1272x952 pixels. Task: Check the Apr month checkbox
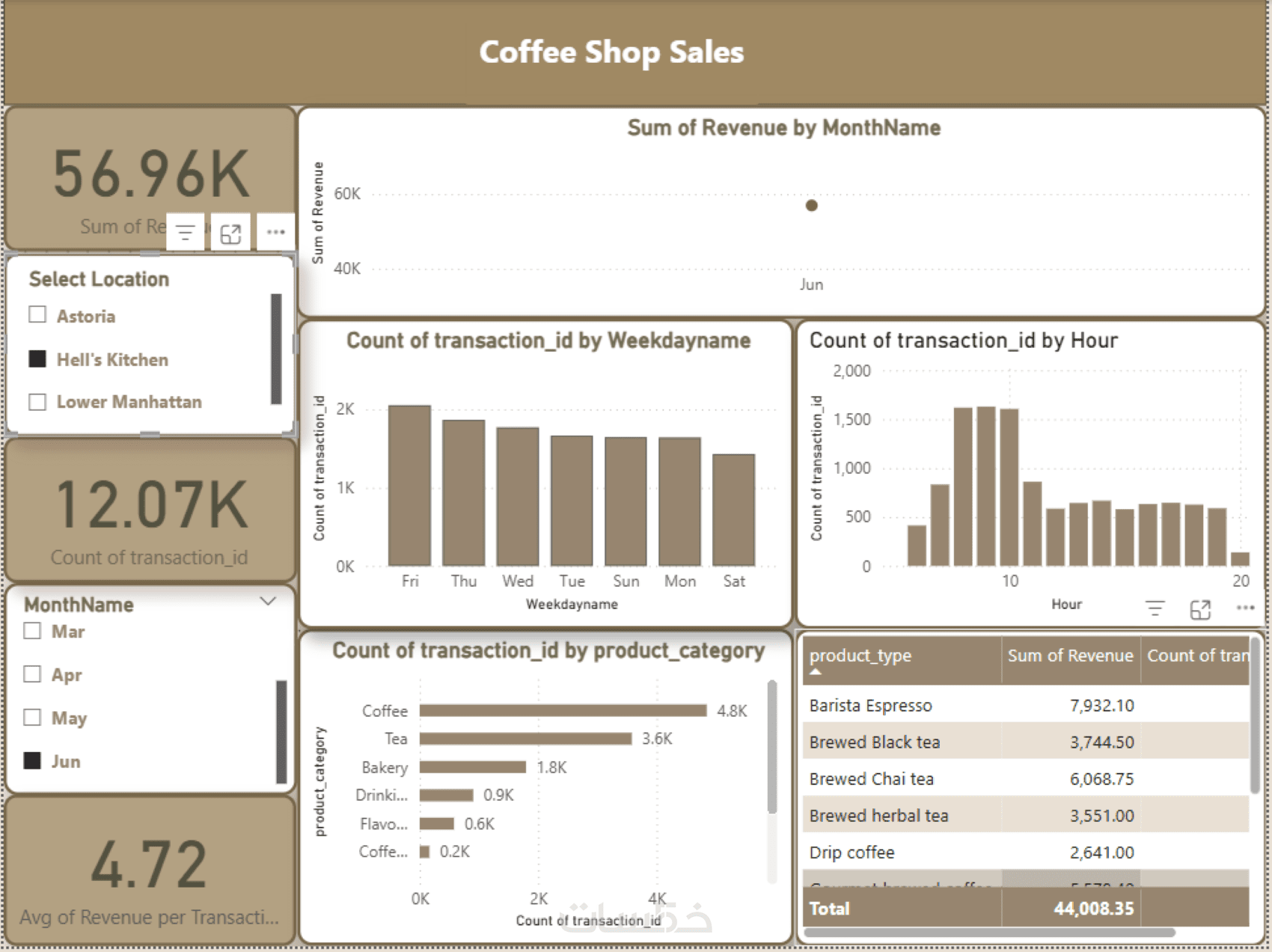pos(32,674)
